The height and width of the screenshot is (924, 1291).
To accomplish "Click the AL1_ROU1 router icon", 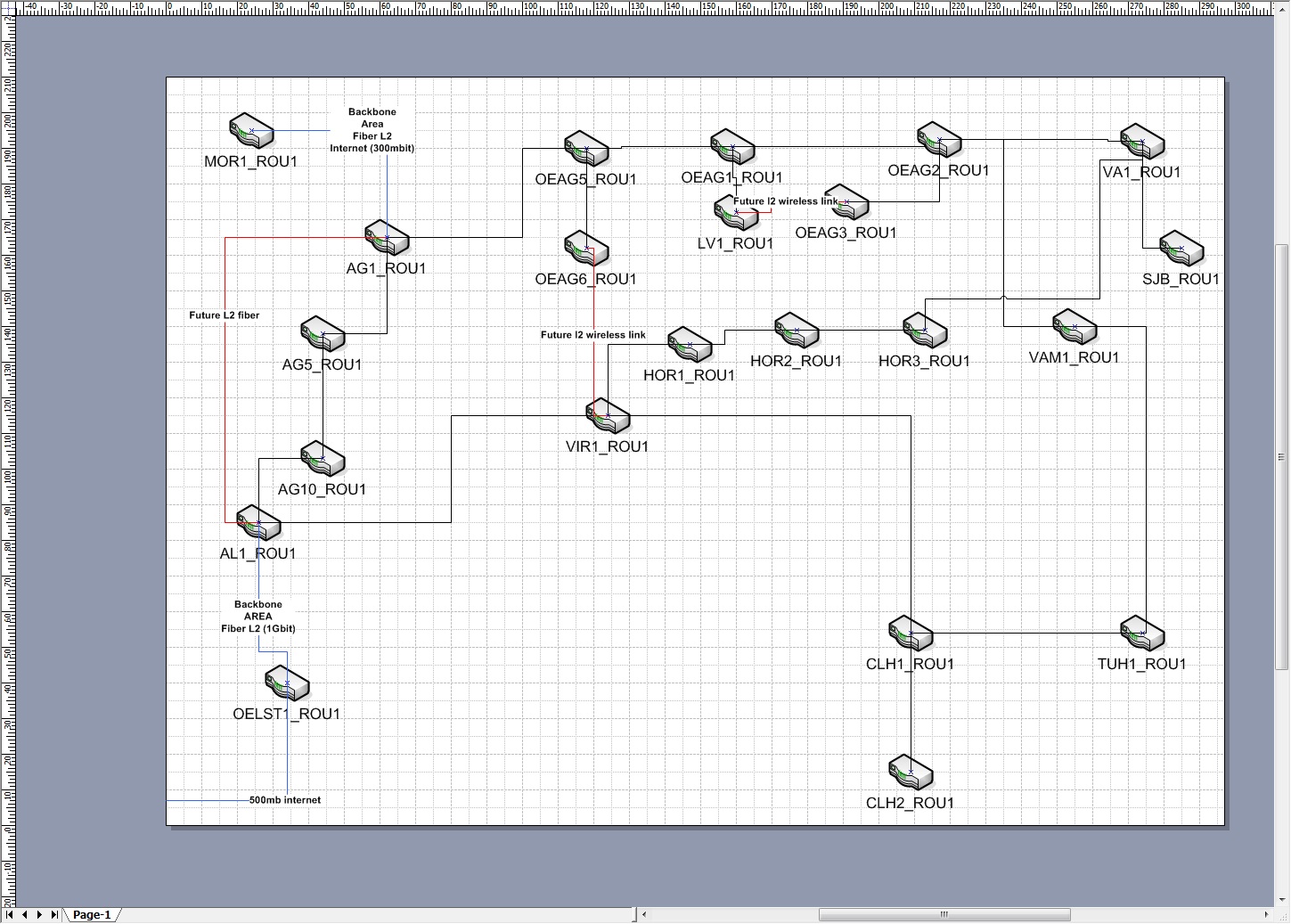I will 257,522.
